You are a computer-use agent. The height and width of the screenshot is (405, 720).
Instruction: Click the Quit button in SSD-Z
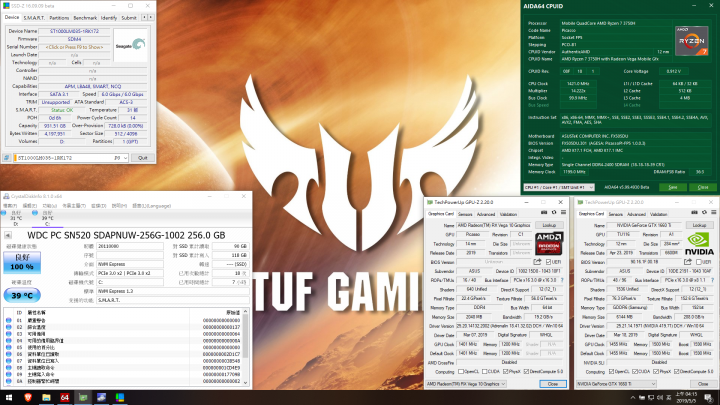[142, 158]
